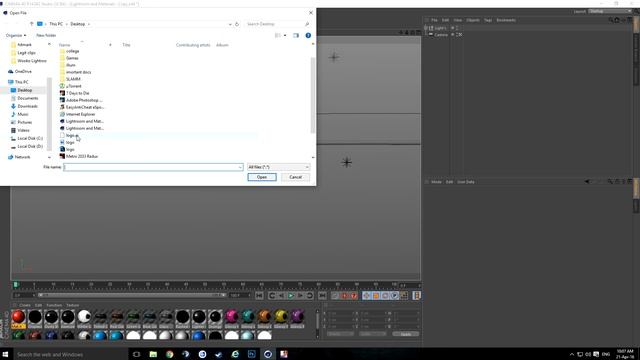Open the Function menu in Material Manager
The height and width of the screenshot is (360, 640).
coord(54,305)
